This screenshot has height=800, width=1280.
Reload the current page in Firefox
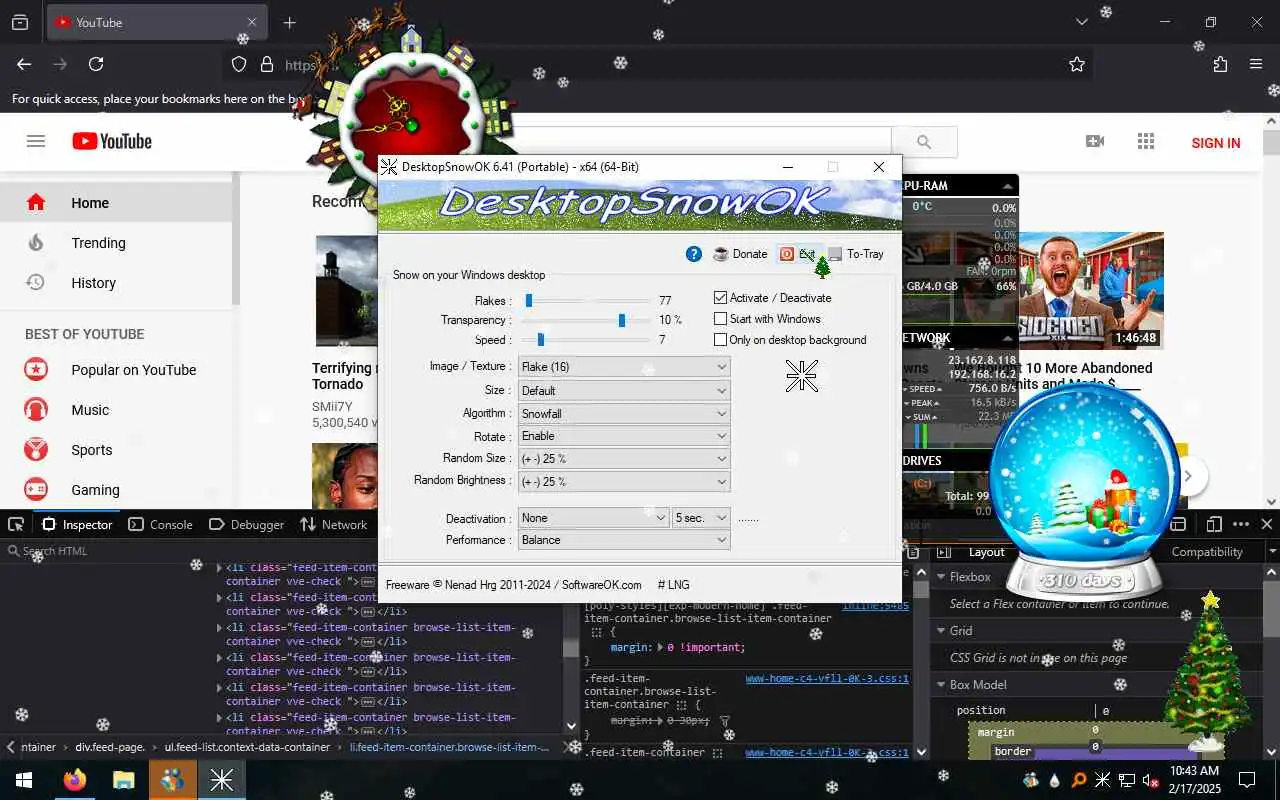tap(96, 64)
